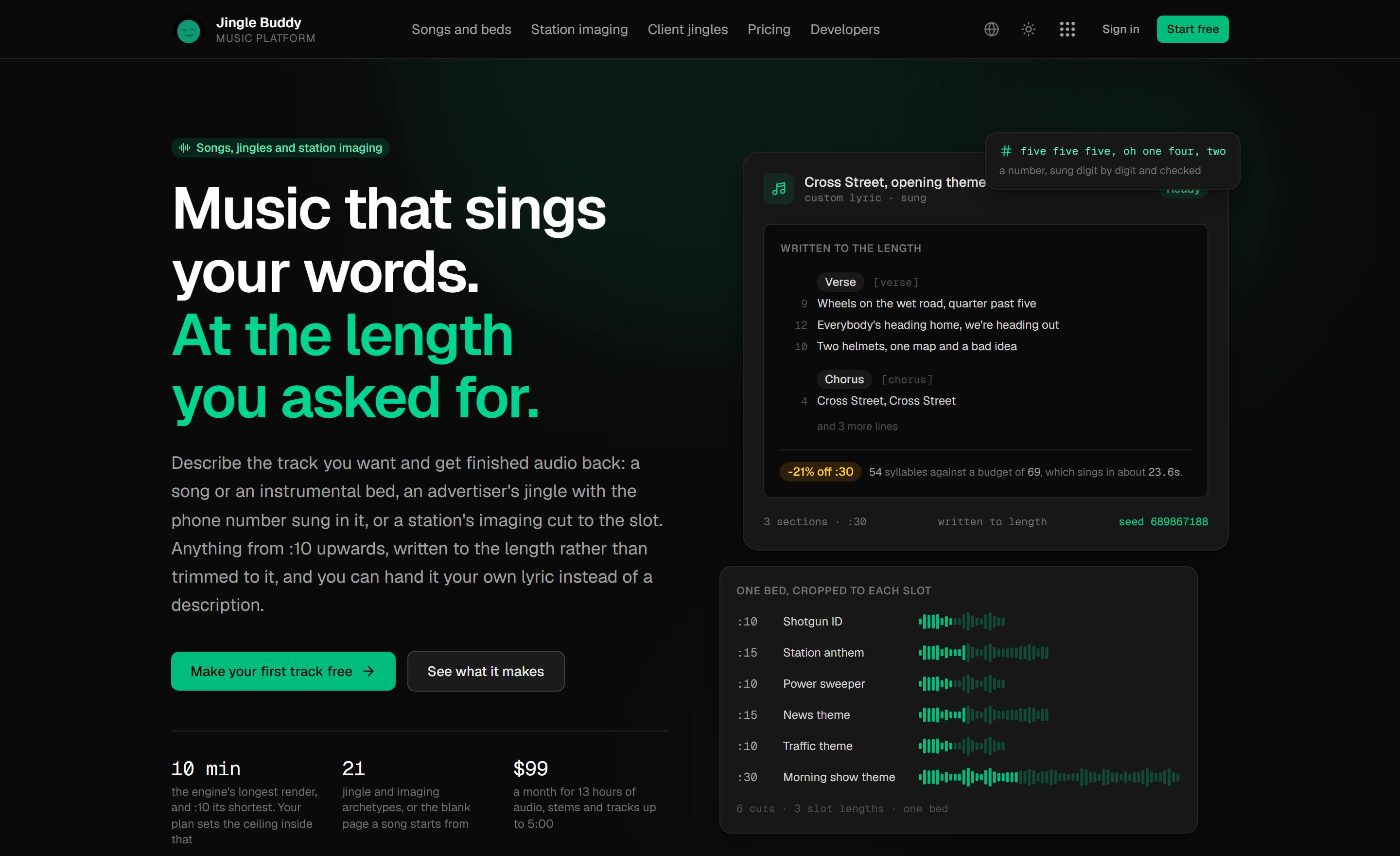
Task: Play the Morning show theme waveform
Action: (x=1049, y=777)
